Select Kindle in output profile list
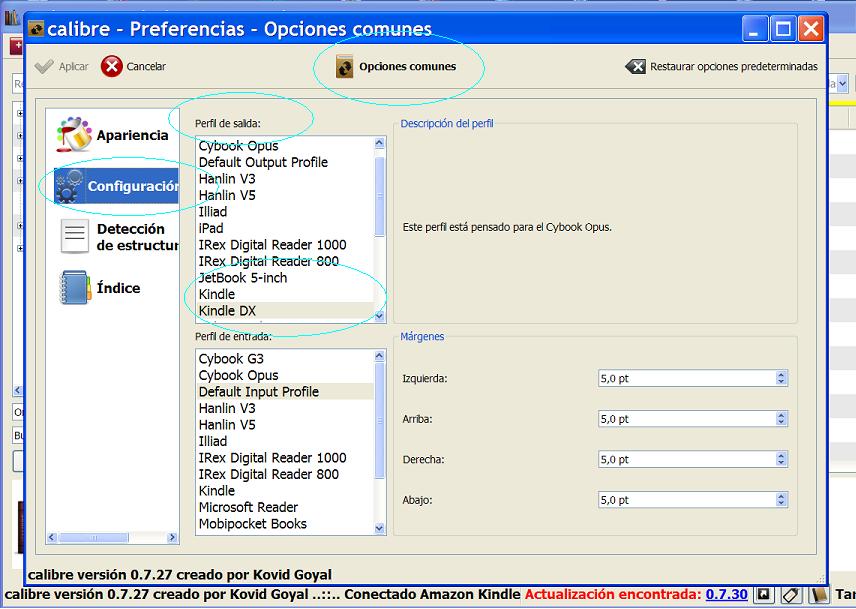This screenshot has width=856, height=609. 284,294
